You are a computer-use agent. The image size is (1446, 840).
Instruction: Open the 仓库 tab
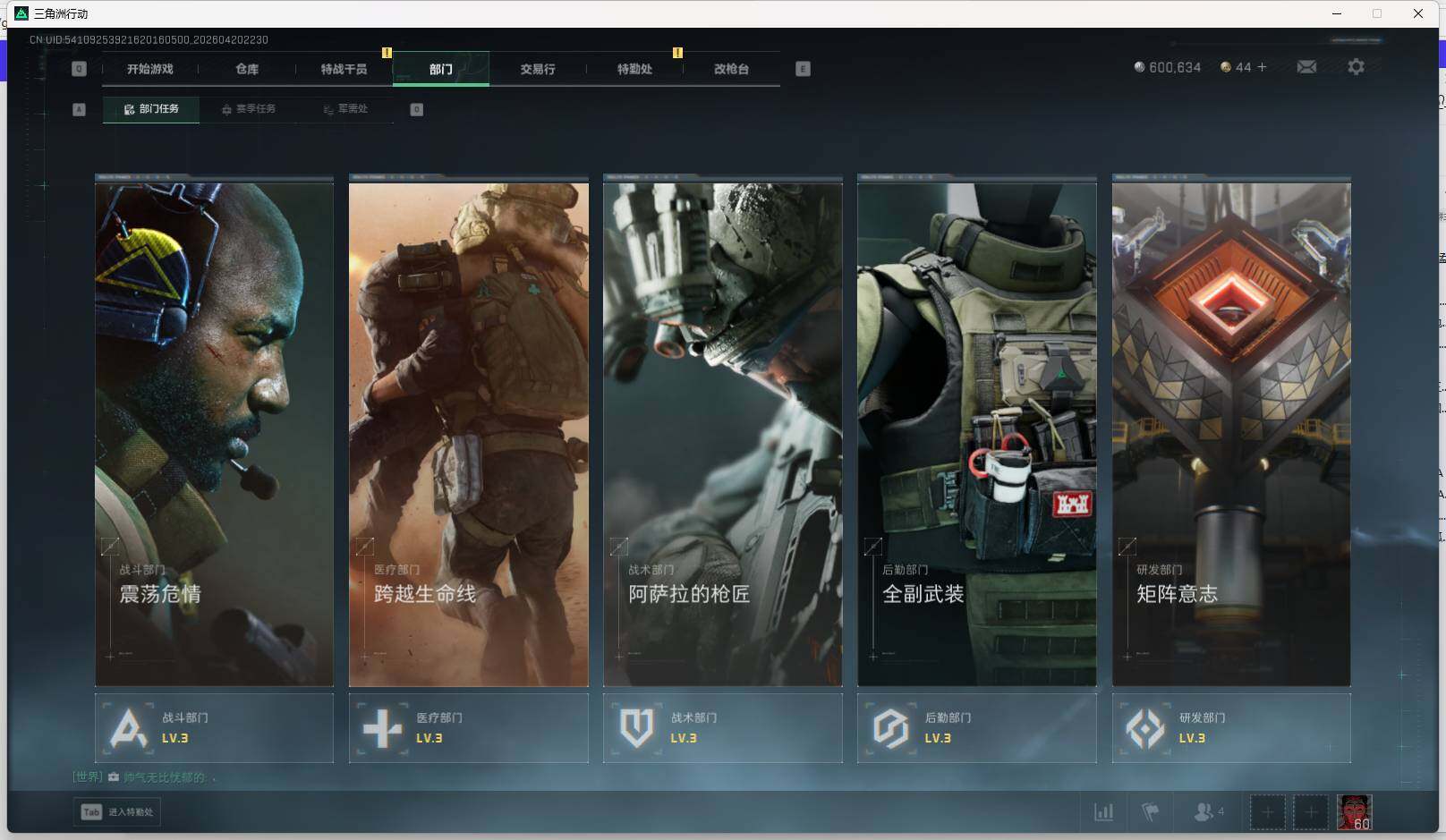pos(247,69)
